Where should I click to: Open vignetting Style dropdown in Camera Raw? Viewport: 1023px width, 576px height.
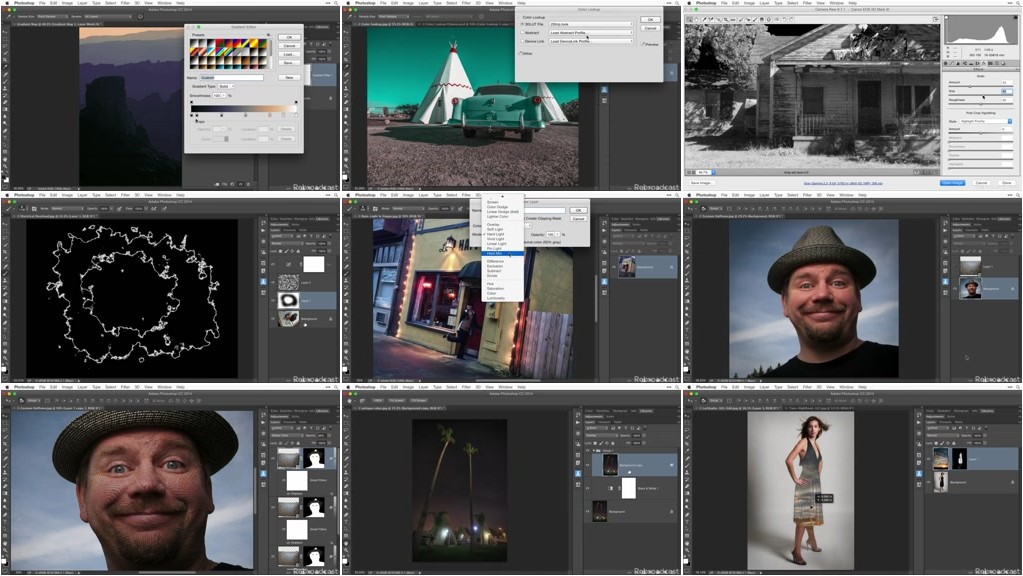986,121
